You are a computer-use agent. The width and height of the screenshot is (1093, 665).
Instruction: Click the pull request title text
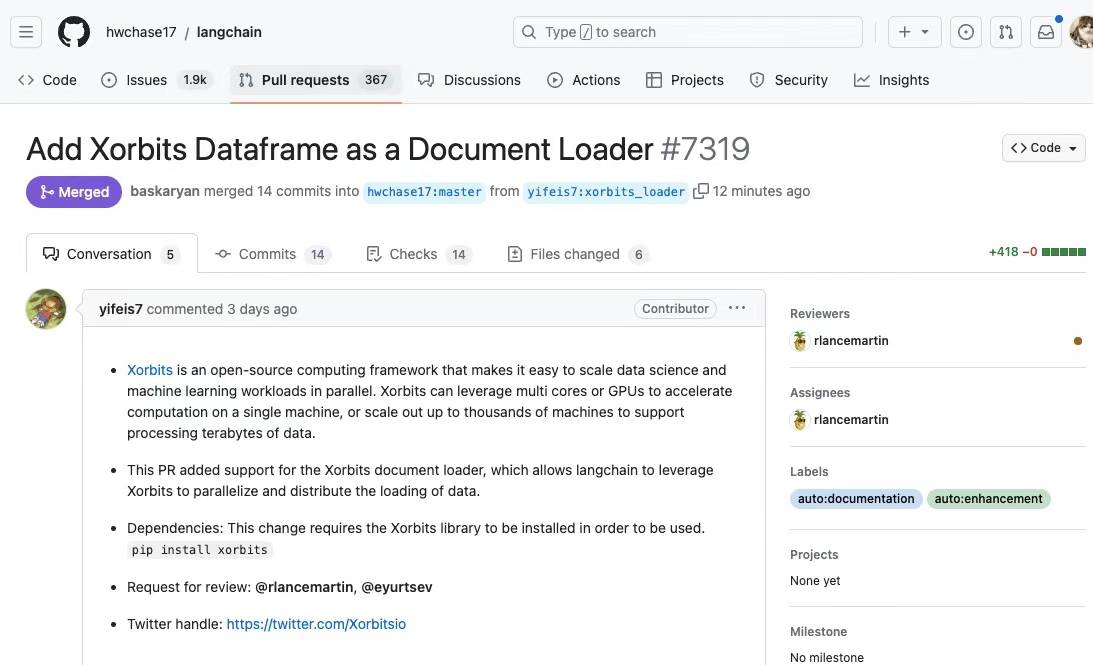click(x=339, y=148)
